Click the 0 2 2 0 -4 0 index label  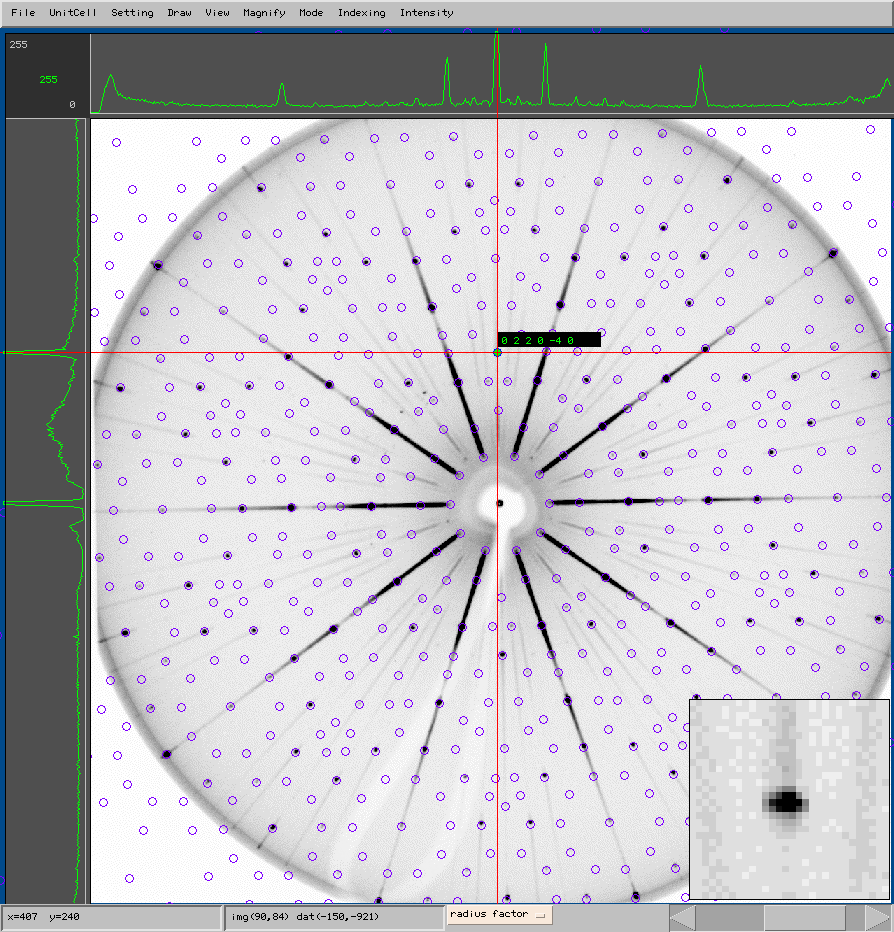pos(549,340)
